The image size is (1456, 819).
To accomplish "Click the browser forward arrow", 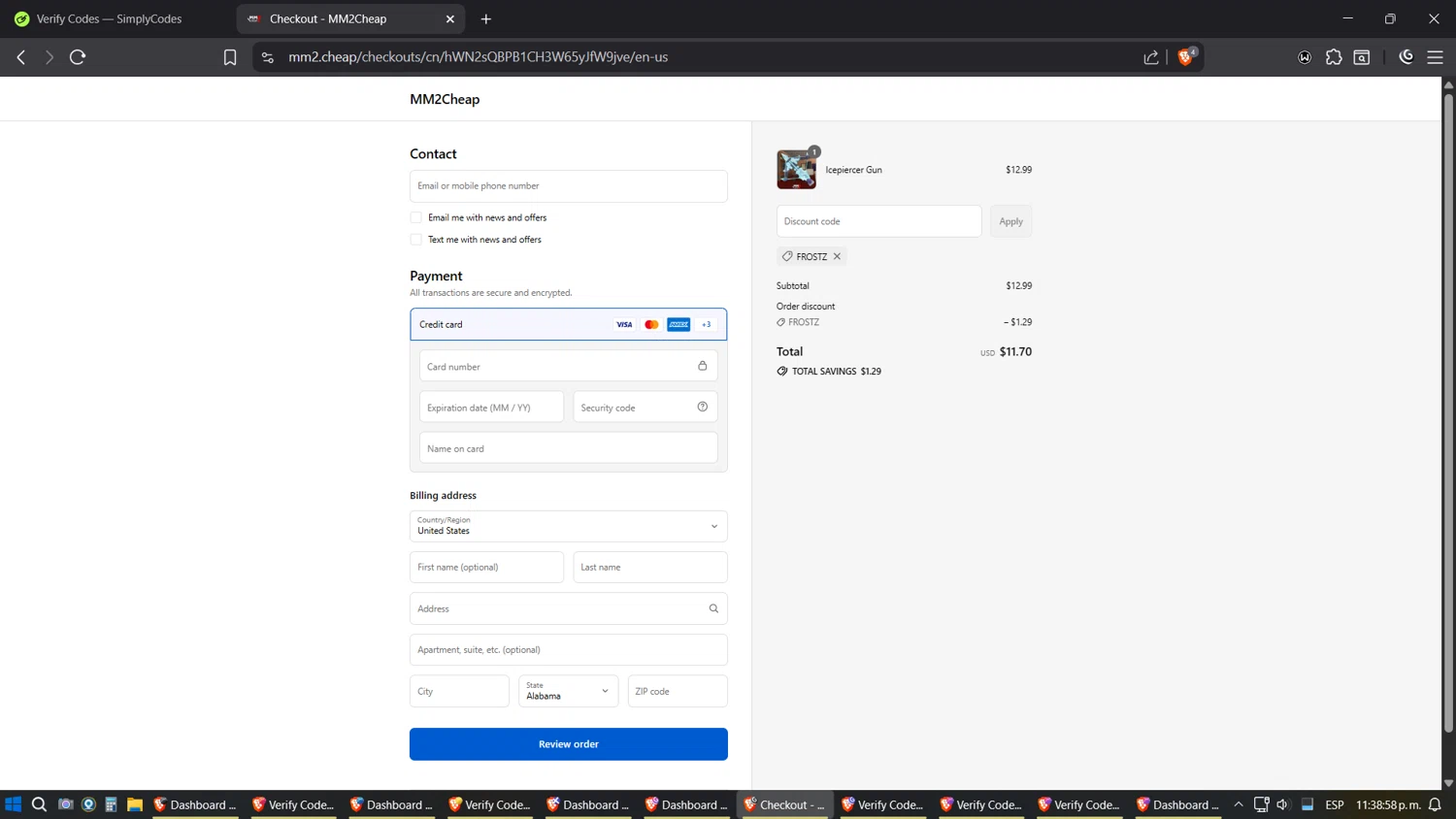I will 49,57.
